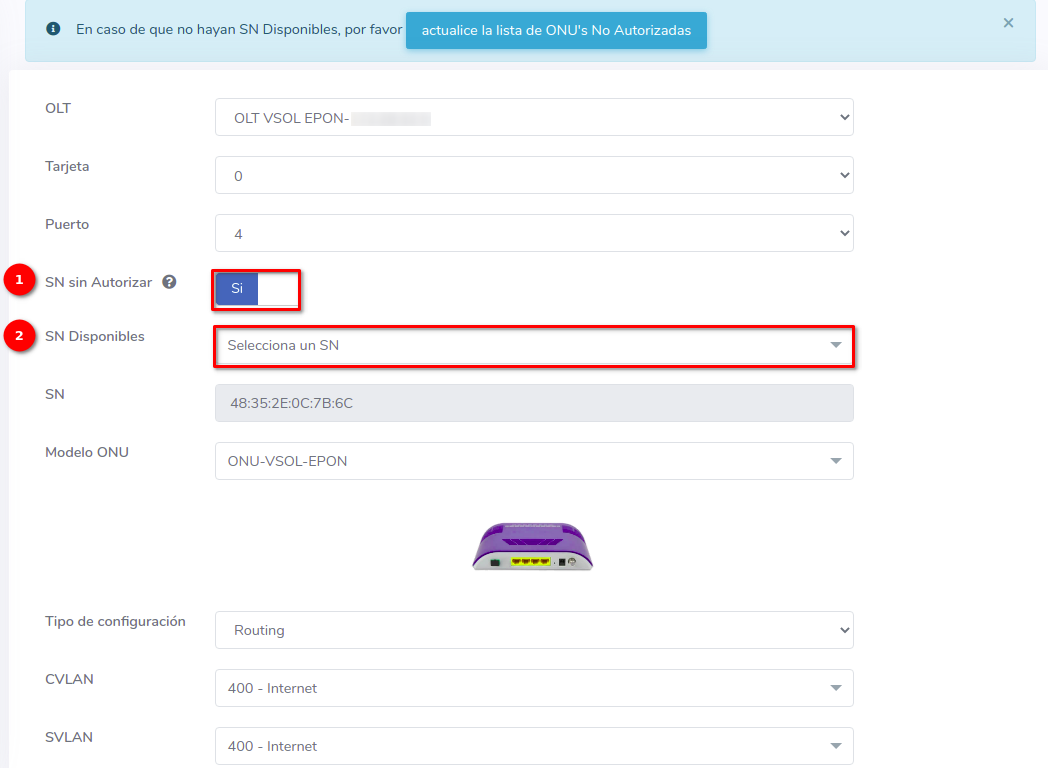The width and height of the screenshot is (1048, 768).
Task: Click the SN field showing the MAC address
Action: tap(534, 404)
